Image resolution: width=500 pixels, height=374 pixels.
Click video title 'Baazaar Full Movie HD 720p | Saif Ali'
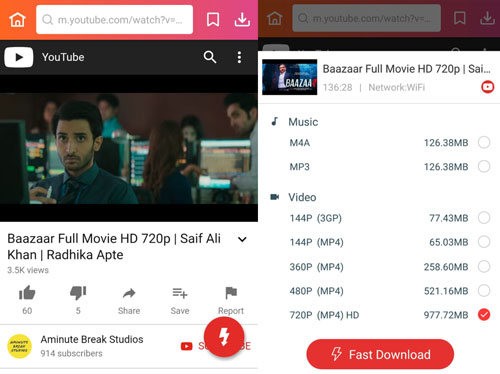(x=114, y=239)
